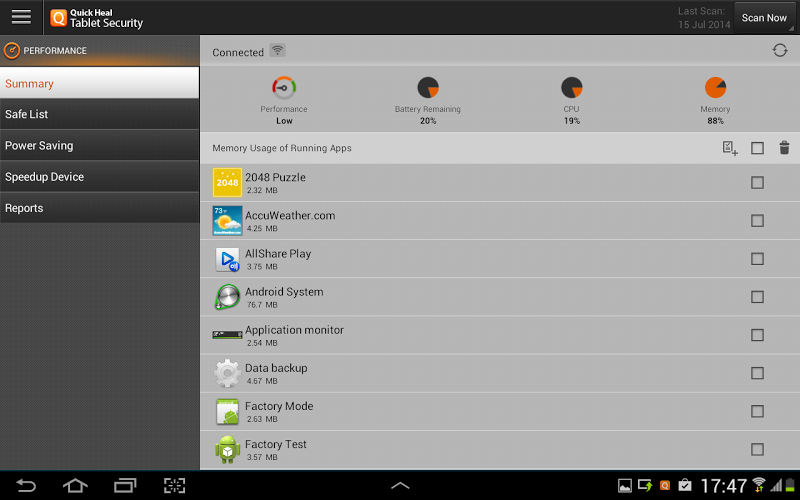Image resolution: width=800 pixels, height=500 pixels.
Task: Go to Power Saving
Action: pos(99,145)
